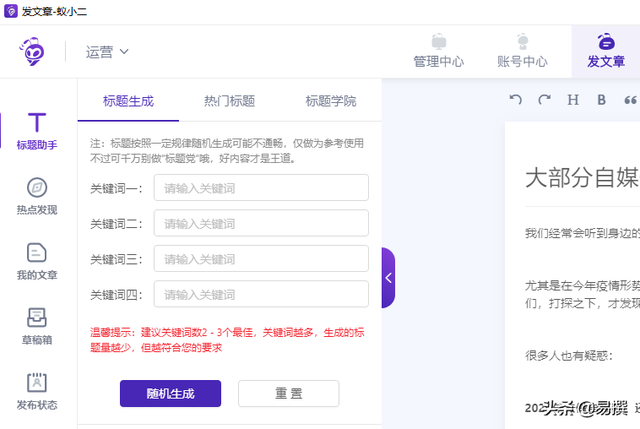Viewport: 640px width, 429px height.
Task: Switch to the 热门标题 tab
Action: (x=229, y=101)
